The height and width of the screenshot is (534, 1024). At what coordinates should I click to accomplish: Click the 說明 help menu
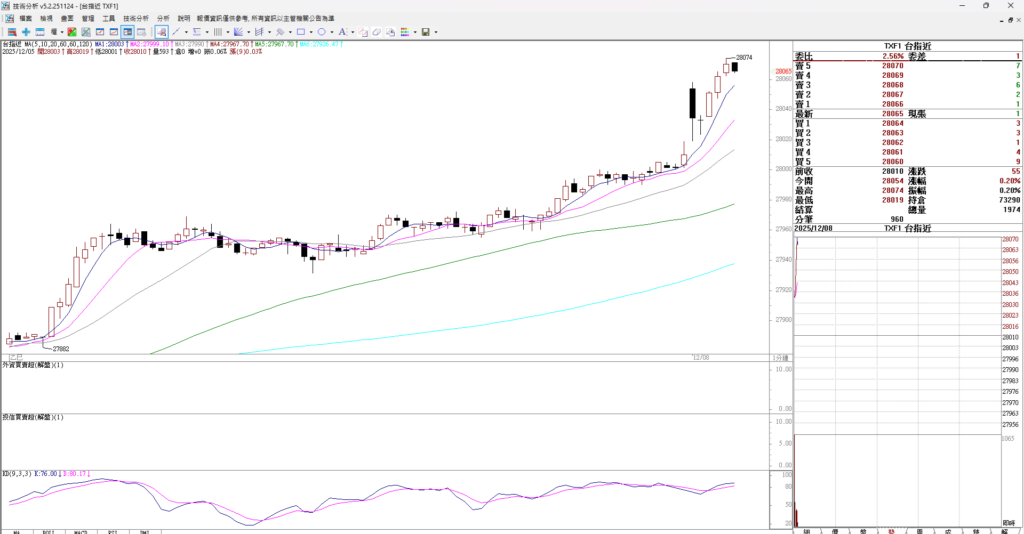(x=183, y=19)
